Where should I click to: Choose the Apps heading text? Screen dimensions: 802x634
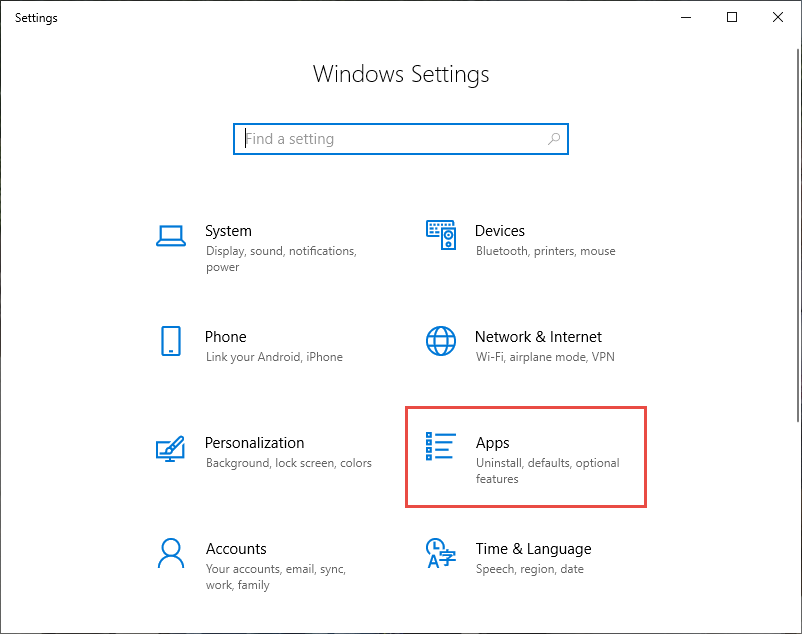(x=493, y=443)
